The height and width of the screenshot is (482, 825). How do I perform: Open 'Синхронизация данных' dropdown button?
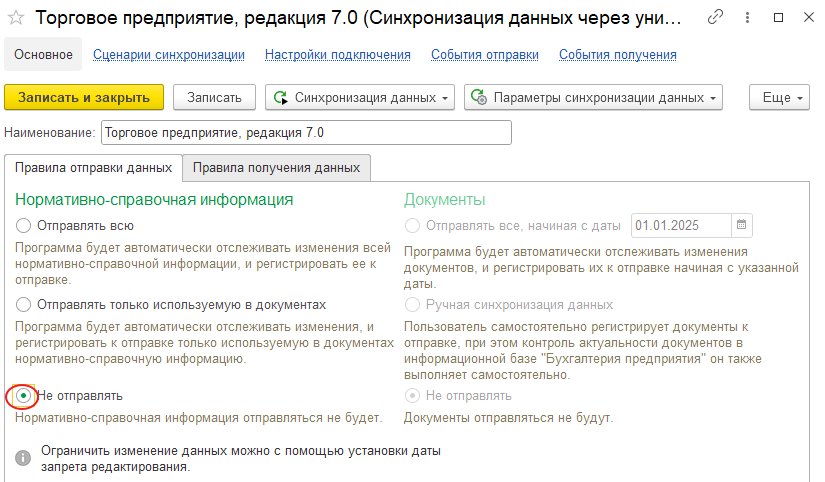[x=360, y=97]
